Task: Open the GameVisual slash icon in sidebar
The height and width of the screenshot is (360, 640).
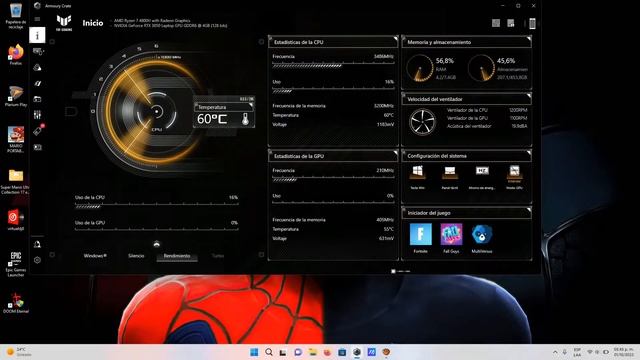Action: [37, 83]
